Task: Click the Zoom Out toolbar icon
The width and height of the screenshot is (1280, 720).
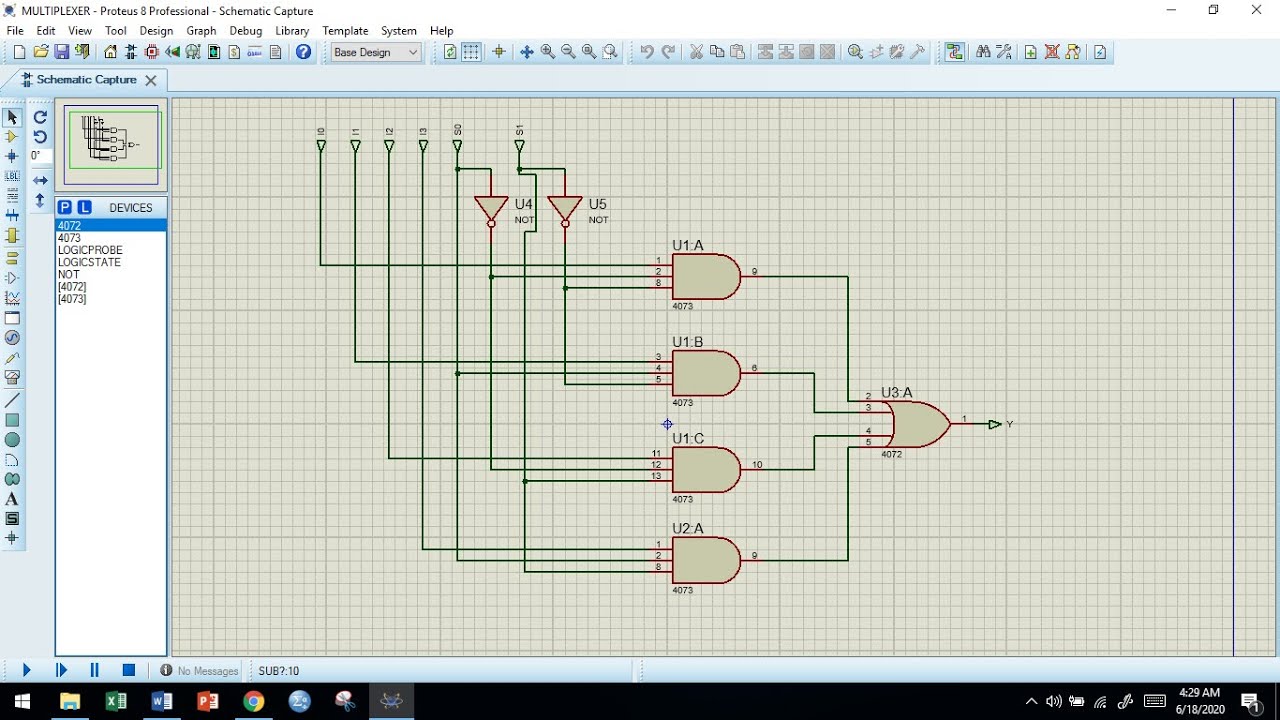Action: (x=568, y=52)
